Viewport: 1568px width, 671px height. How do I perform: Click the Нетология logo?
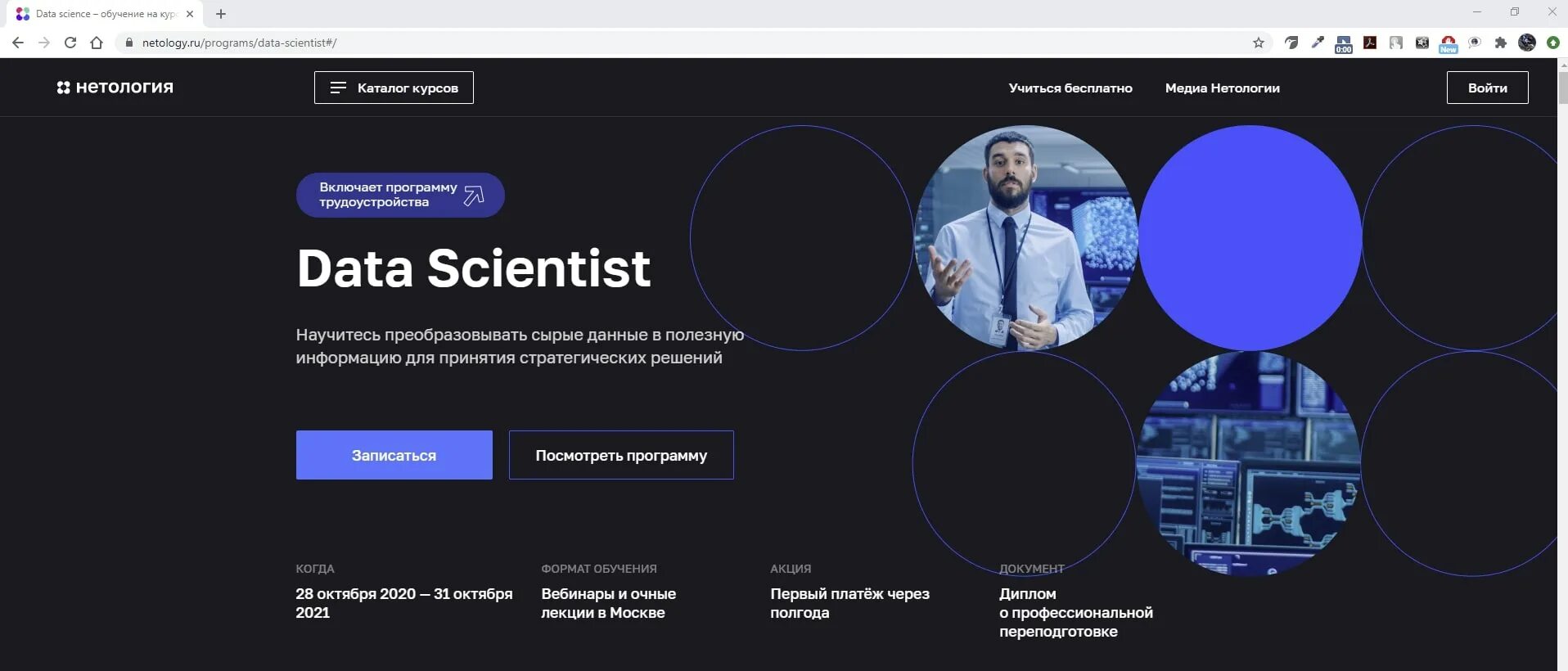click(115, 88)
